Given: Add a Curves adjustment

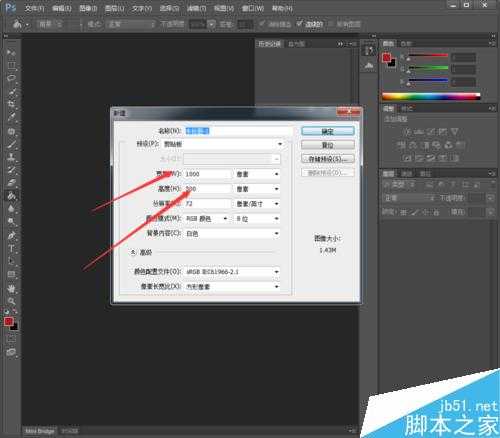Looking at the screenshot, I should (431, 132).
